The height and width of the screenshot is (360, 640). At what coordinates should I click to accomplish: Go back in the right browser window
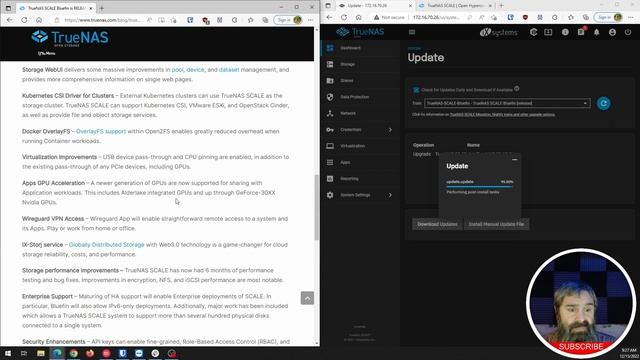(x=329, y=18)
